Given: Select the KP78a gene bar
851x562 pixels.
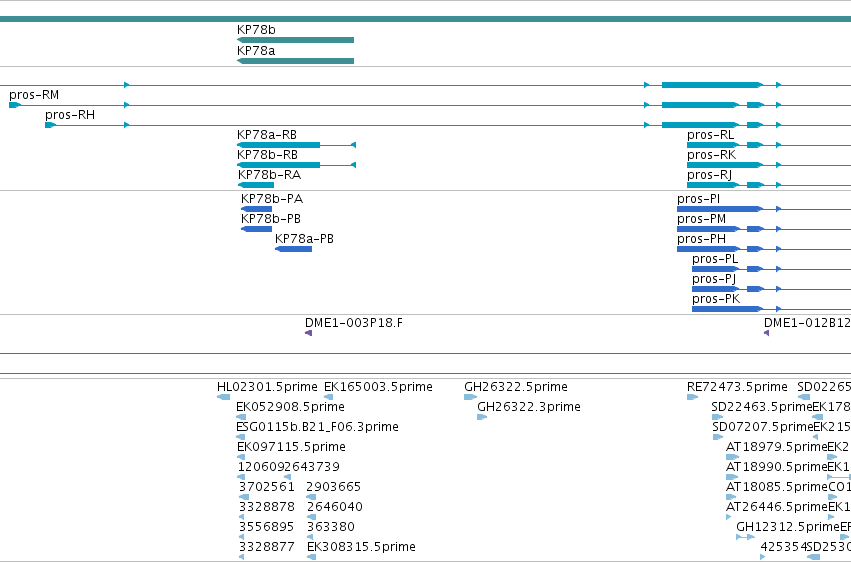Looking at the screenshot, I should click(x=296, y=61).
